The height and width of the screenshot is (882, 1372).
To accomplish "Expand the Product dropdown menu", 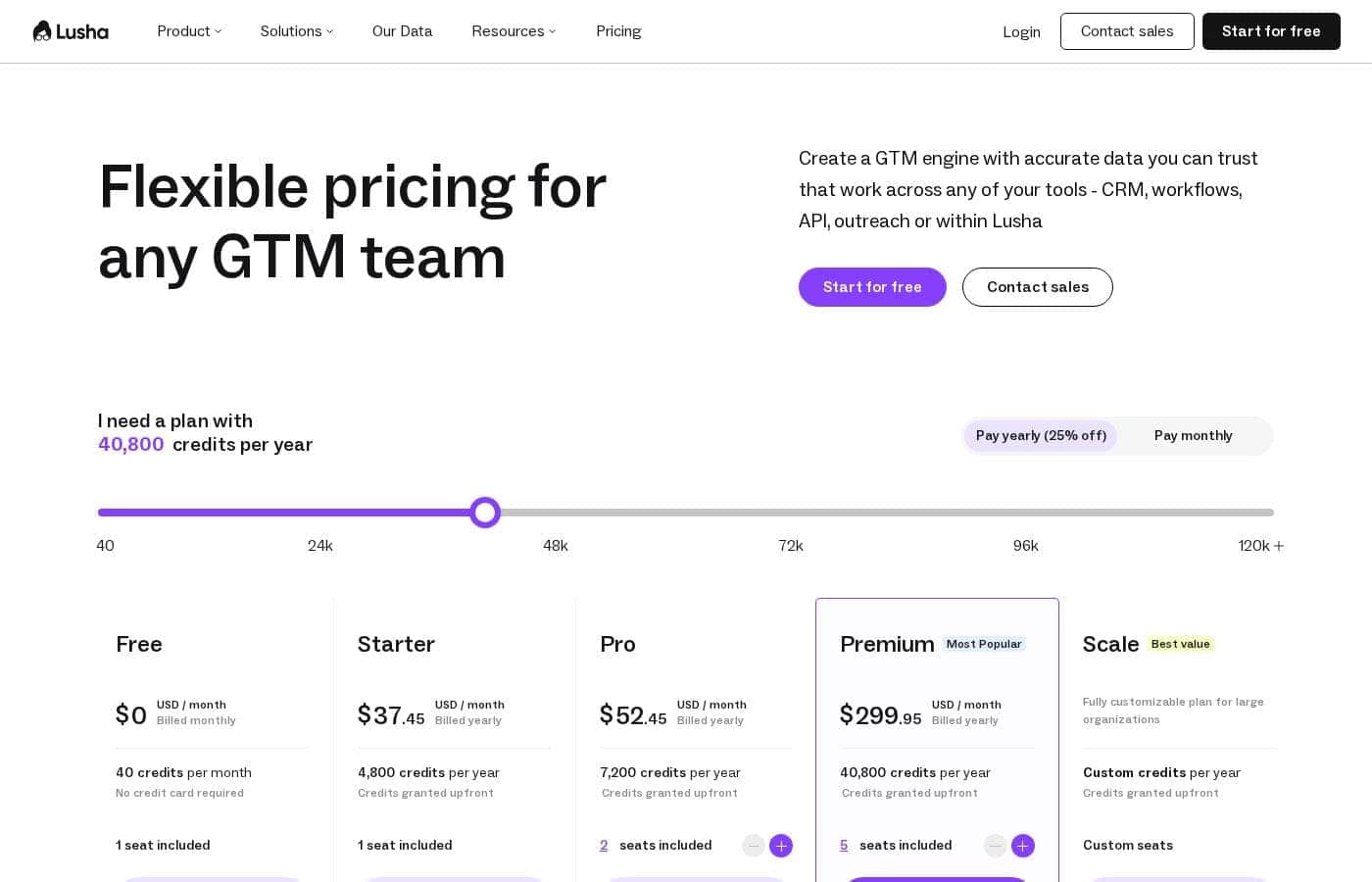I will [x=189, y=31].
